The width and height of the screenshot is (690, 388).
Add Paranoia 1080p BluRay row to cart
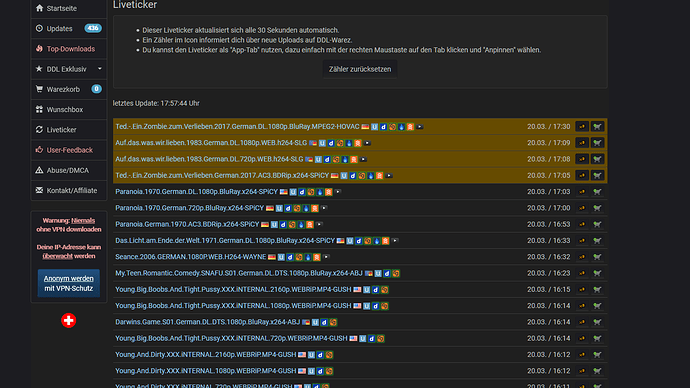[597, 192]
